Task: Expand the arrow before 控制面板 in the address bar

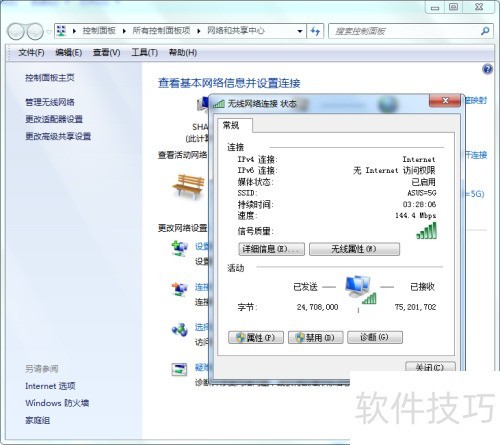Action: click(x=74, y=31)
